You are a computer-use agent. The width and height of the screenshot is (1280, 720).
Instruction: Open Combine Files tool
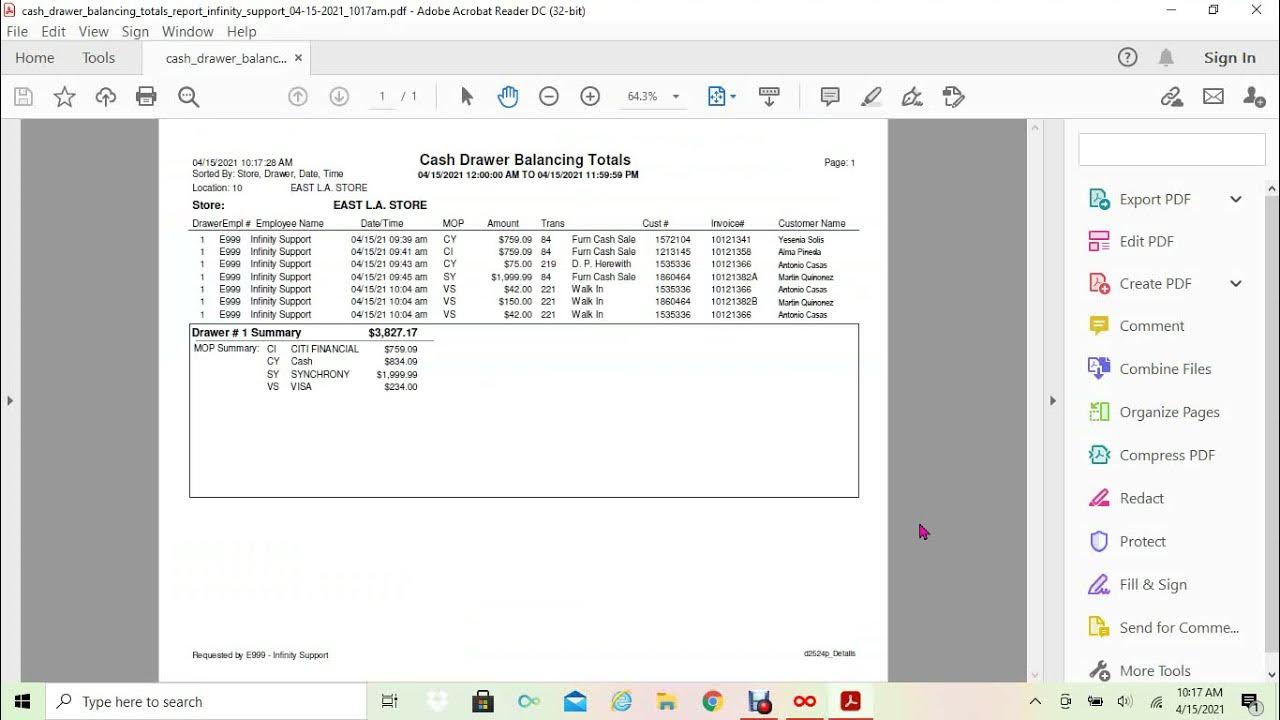click(x=1165, y=369)
